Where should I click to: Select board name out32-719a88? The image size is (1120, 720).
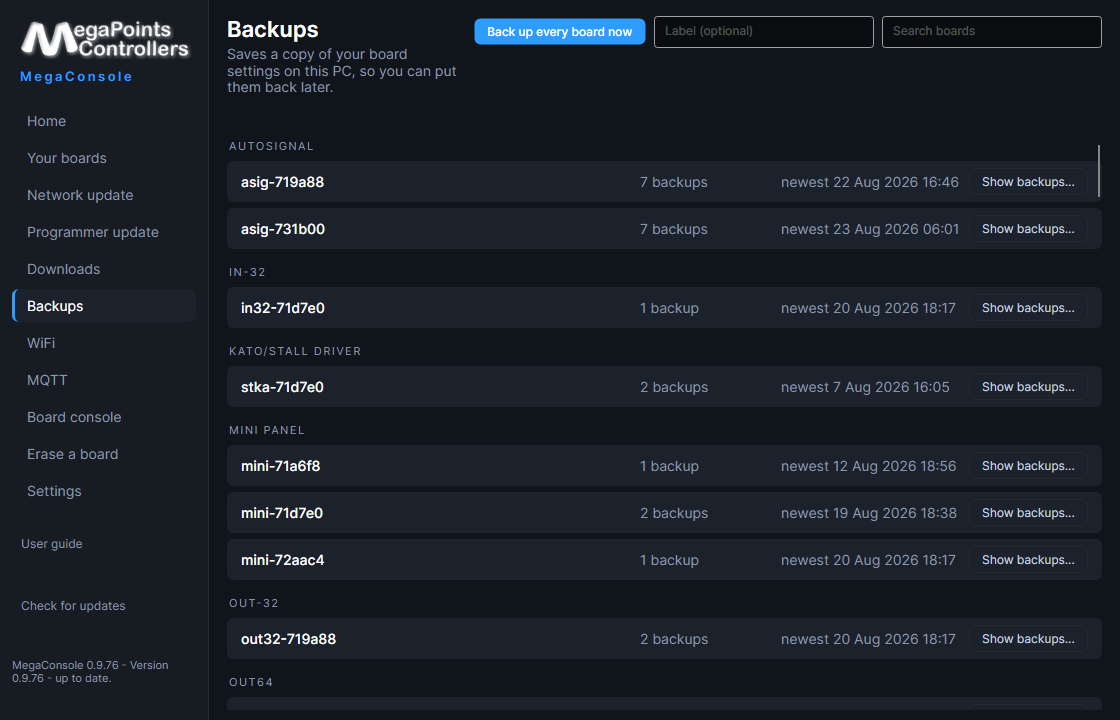click(289, 639)
